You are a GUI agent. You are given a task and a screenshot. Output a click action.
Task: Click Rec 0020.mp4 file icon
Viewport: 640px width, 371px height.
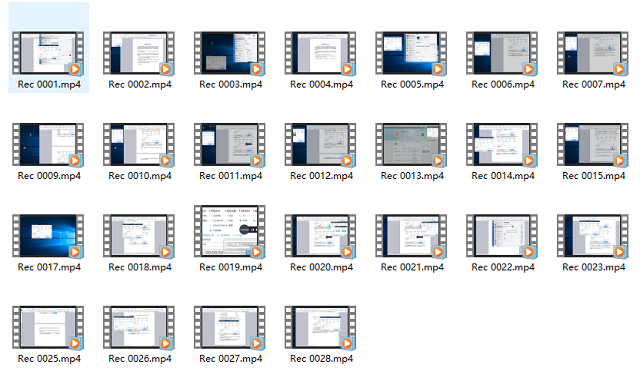(320, 236)
